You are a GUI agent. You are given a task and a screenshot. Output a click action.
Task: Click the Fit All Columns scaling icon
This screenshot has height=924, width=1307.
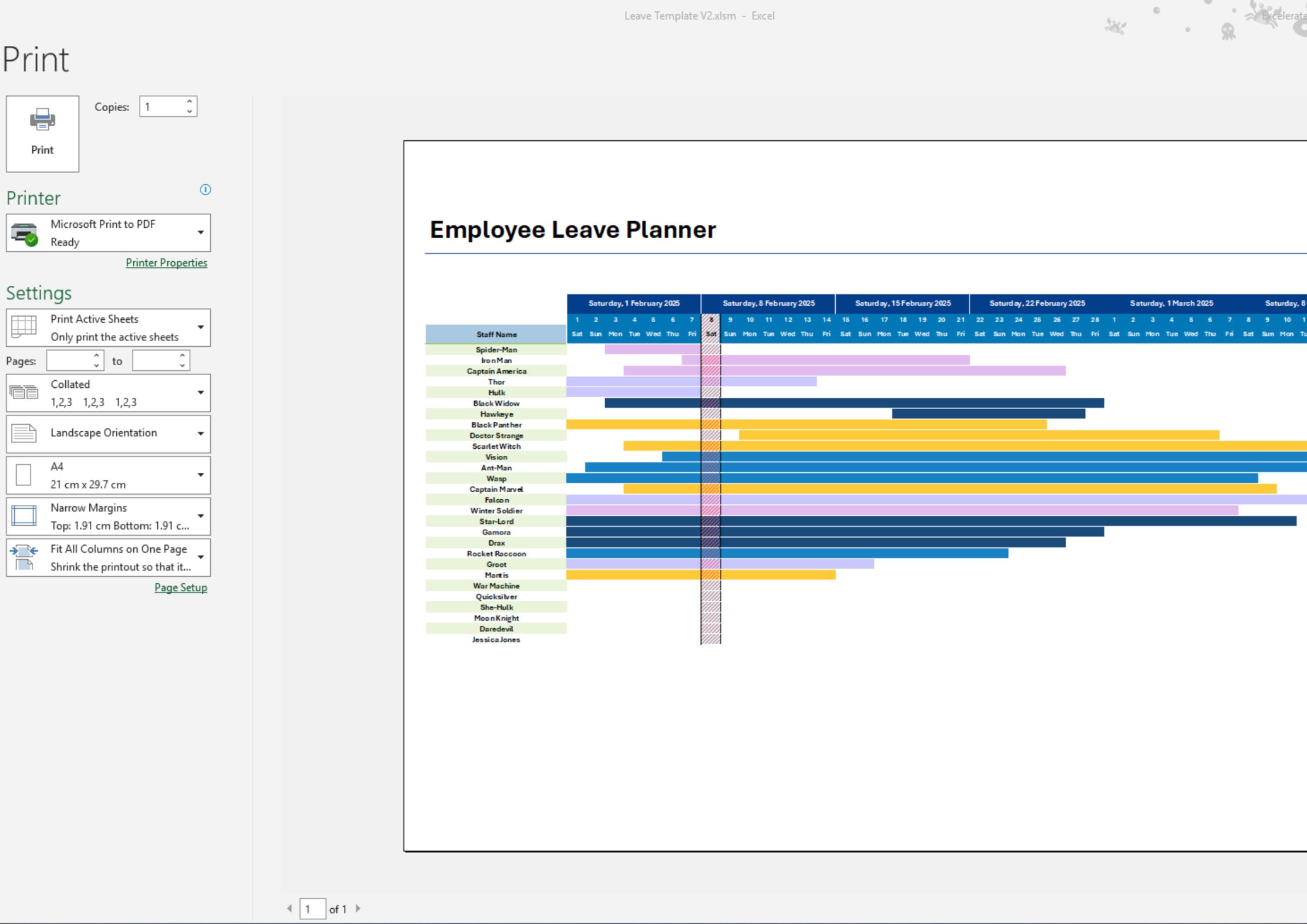pos(23,557)
